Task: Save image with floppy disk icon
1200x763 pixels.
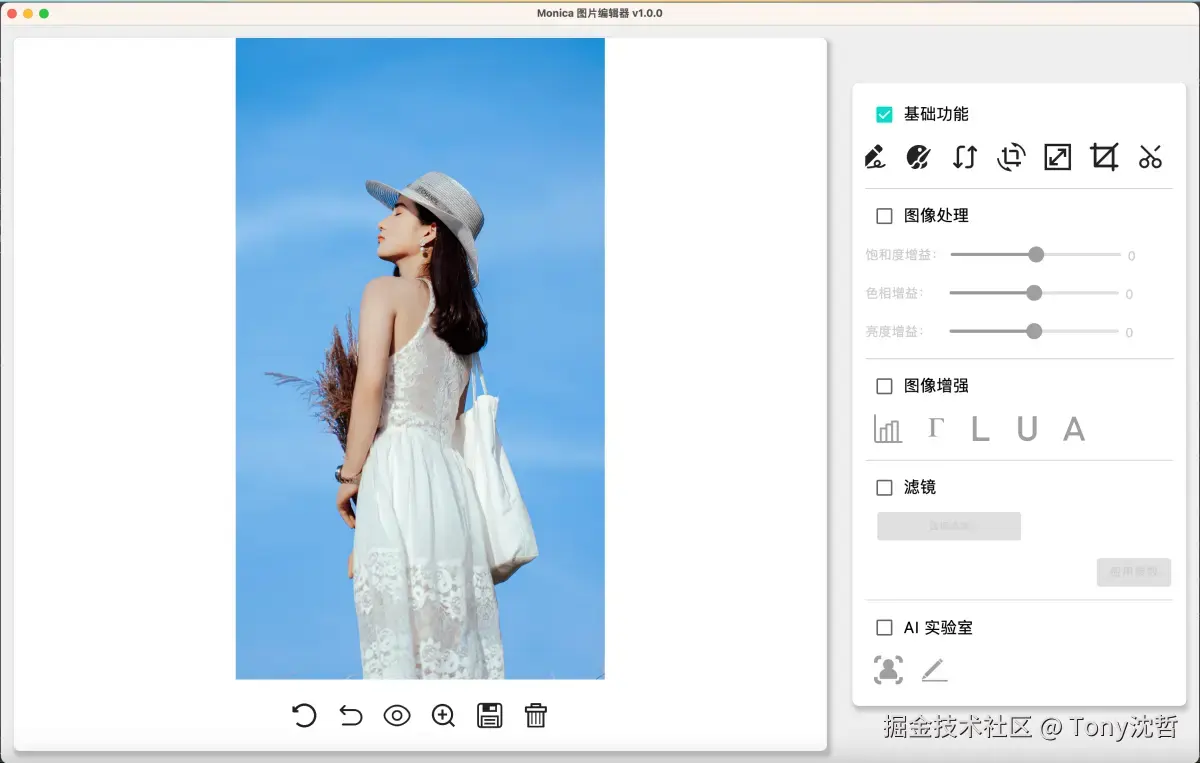Action: coord(490,715)
